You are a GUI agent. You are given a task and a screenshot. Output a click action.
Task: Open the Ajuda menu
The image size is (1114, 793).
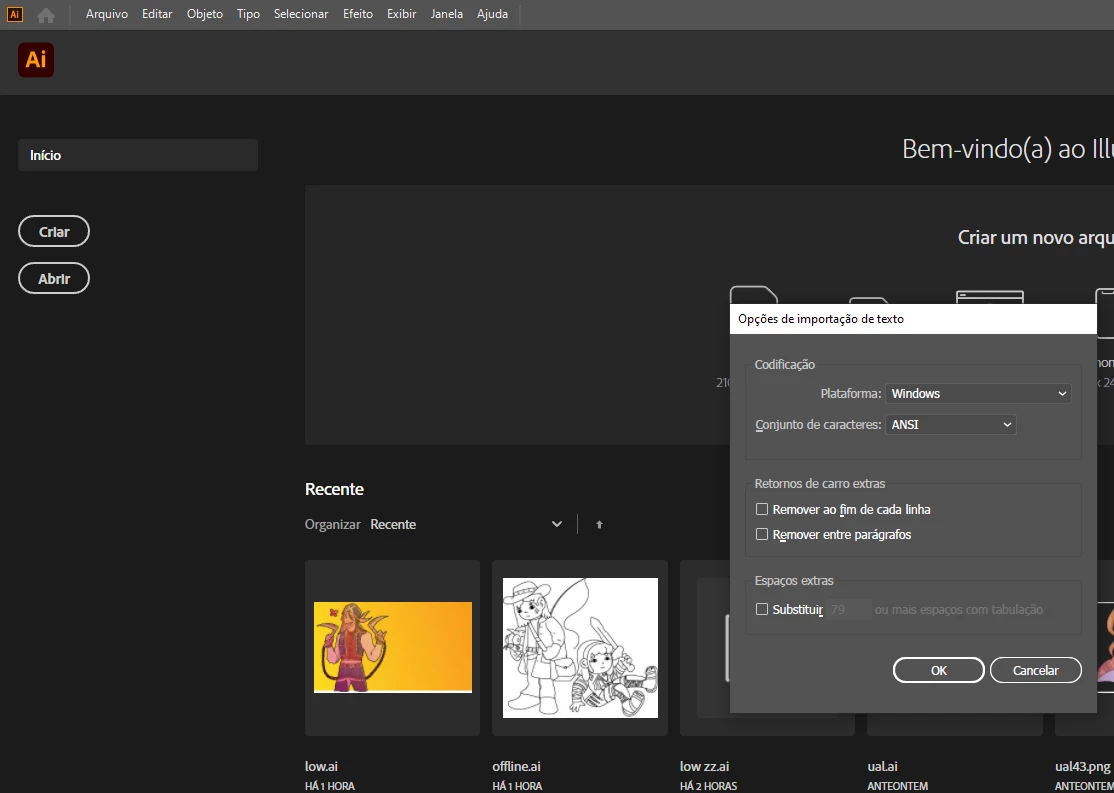[x=492, y=14]
